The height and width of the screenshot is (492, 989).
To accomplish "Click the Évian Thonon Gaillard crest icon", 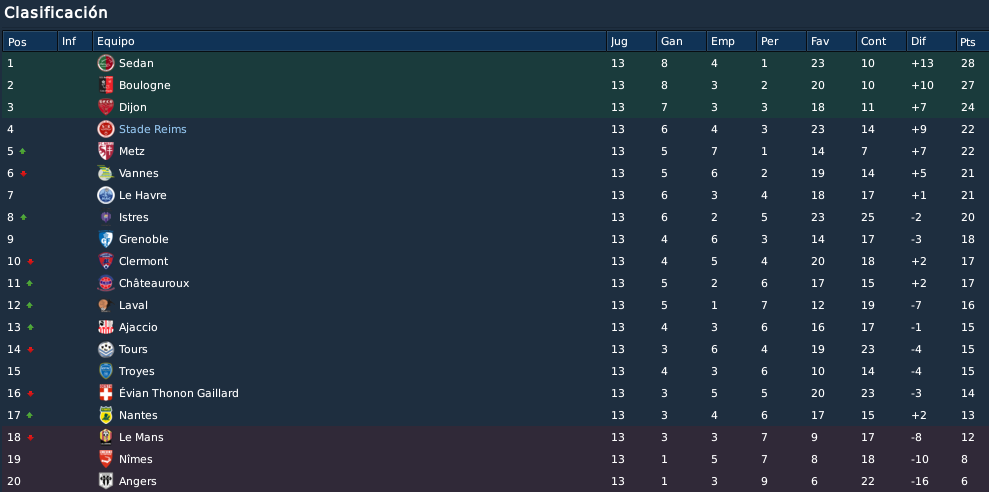I will [x=105, y=393].
